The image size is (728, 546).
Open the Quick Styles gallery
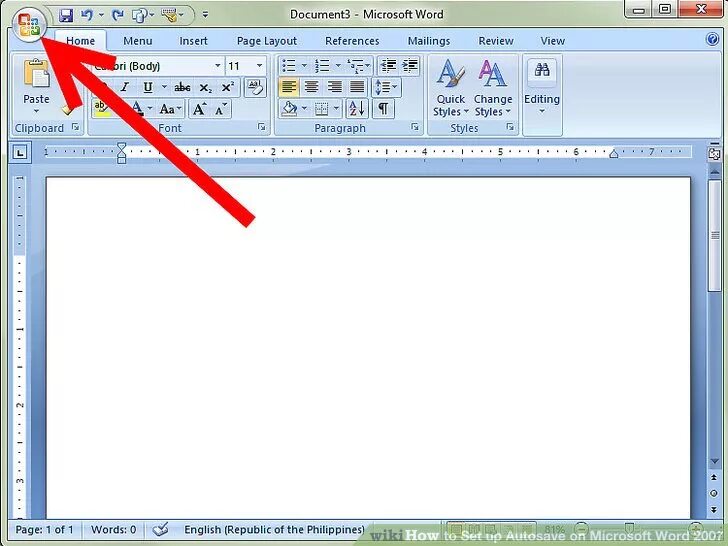pyautogui.click(x=450, y=88)
